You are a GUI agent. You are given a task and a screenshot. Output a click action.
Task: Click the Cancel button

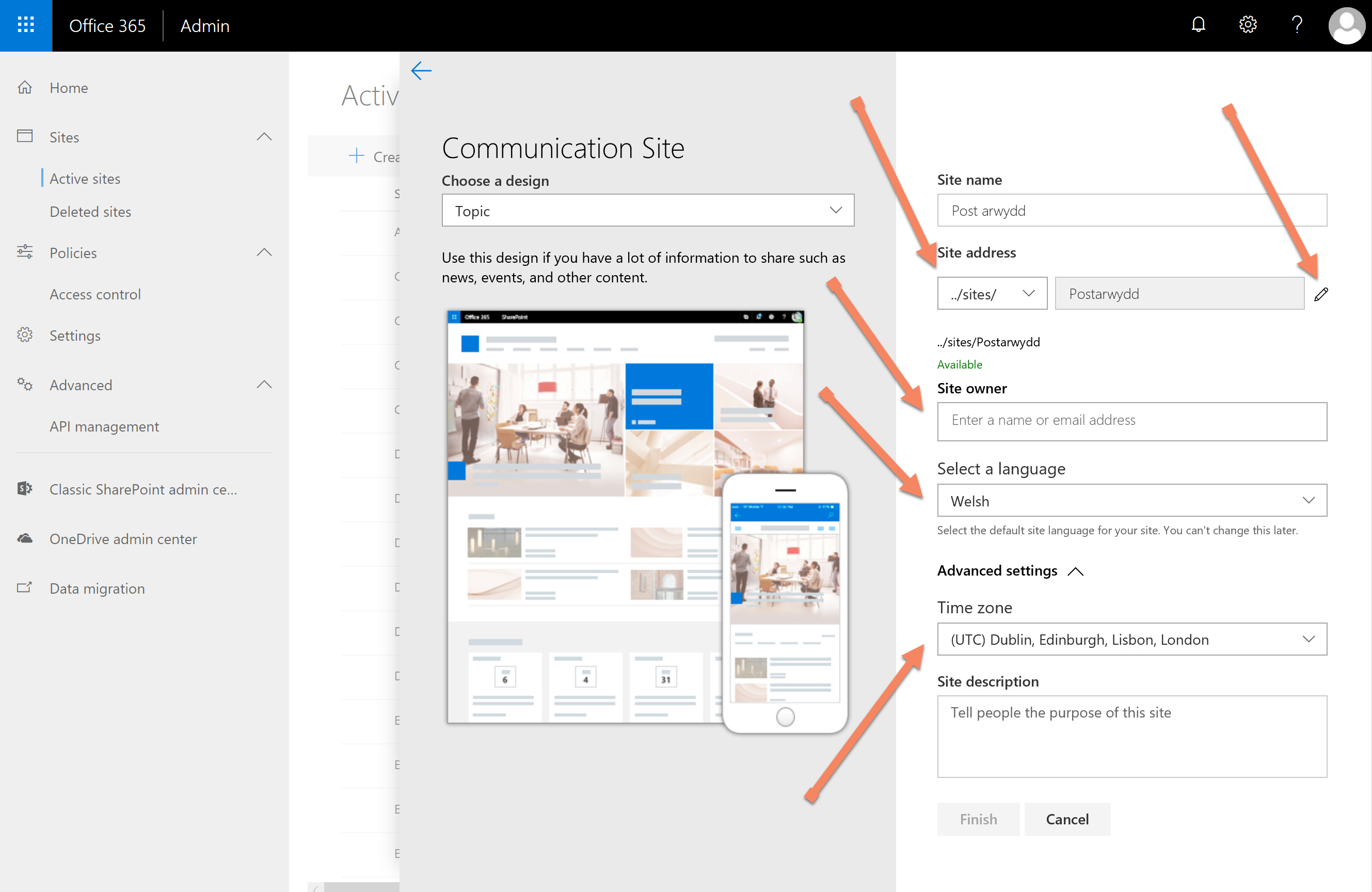pyautogui.click(x=1067, y=819)
